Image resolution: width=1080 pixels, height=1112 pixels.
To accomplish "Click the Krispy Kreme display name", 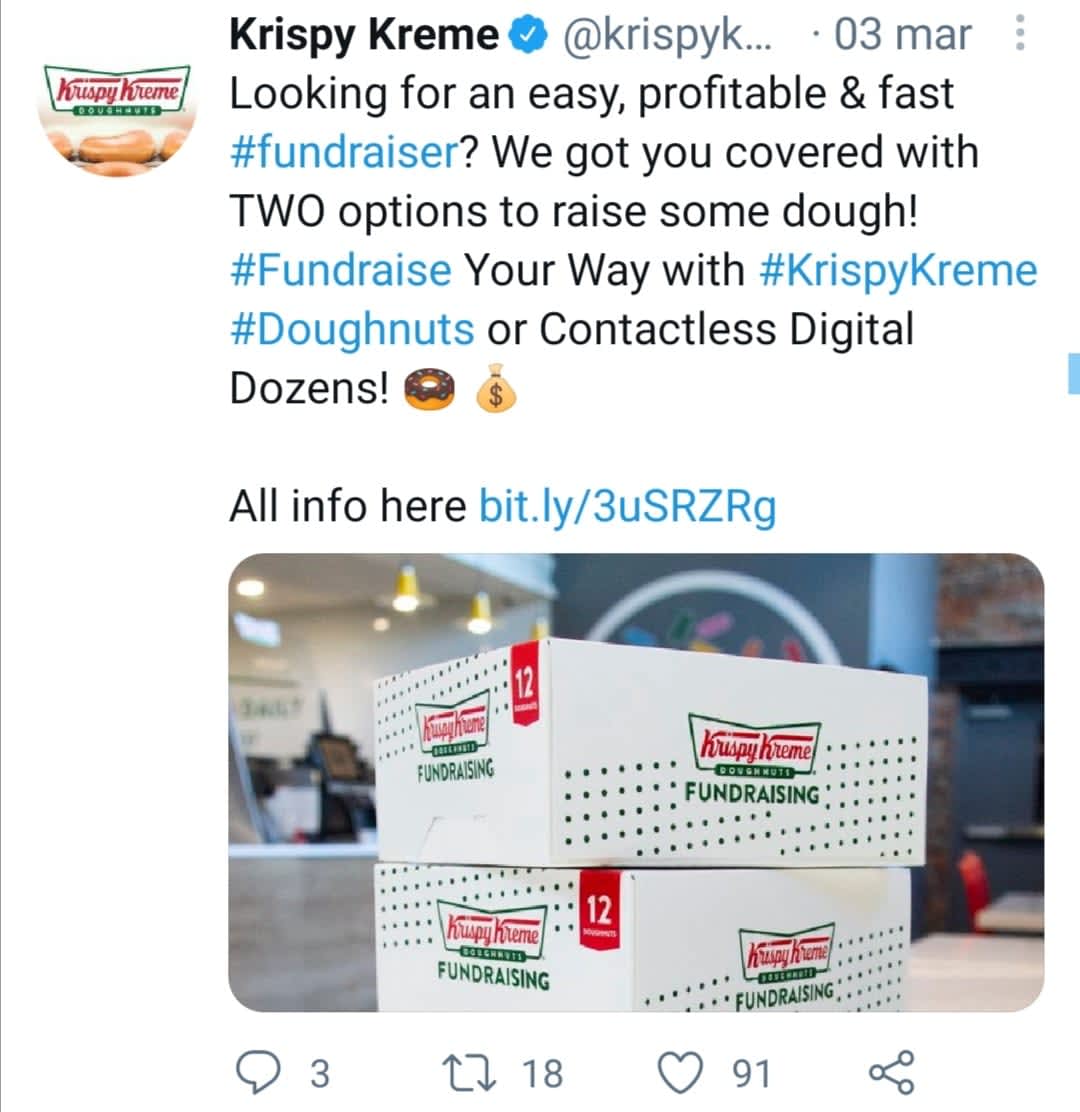I will [x=364, y=36].
